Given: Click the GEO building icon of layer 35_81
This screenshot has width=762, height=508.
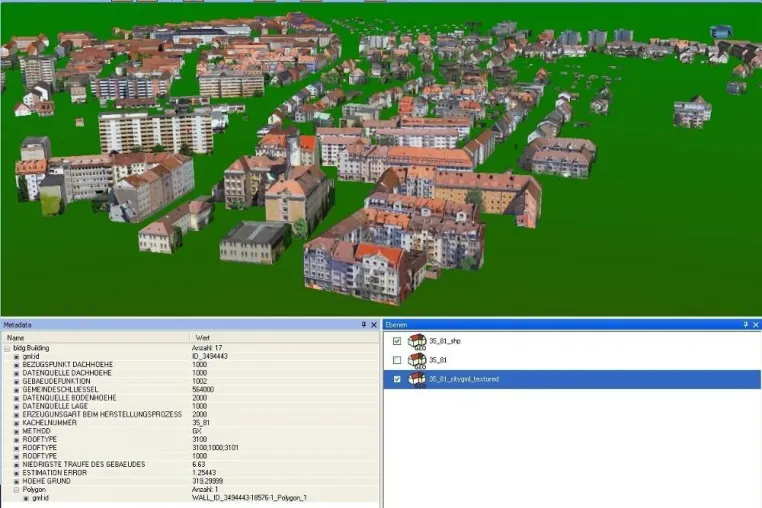Looking at the screenshot, I should pos(416,360).
